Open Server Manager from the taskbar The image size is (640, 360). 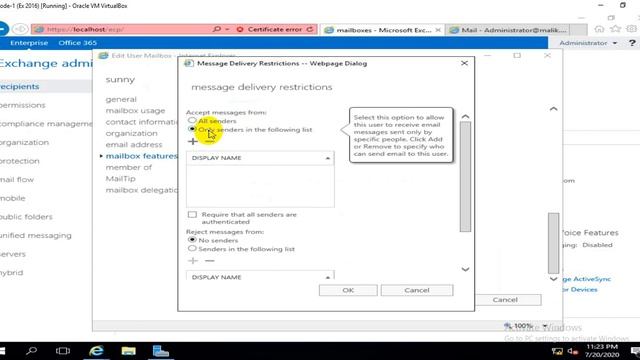click(x=160, y=351)
